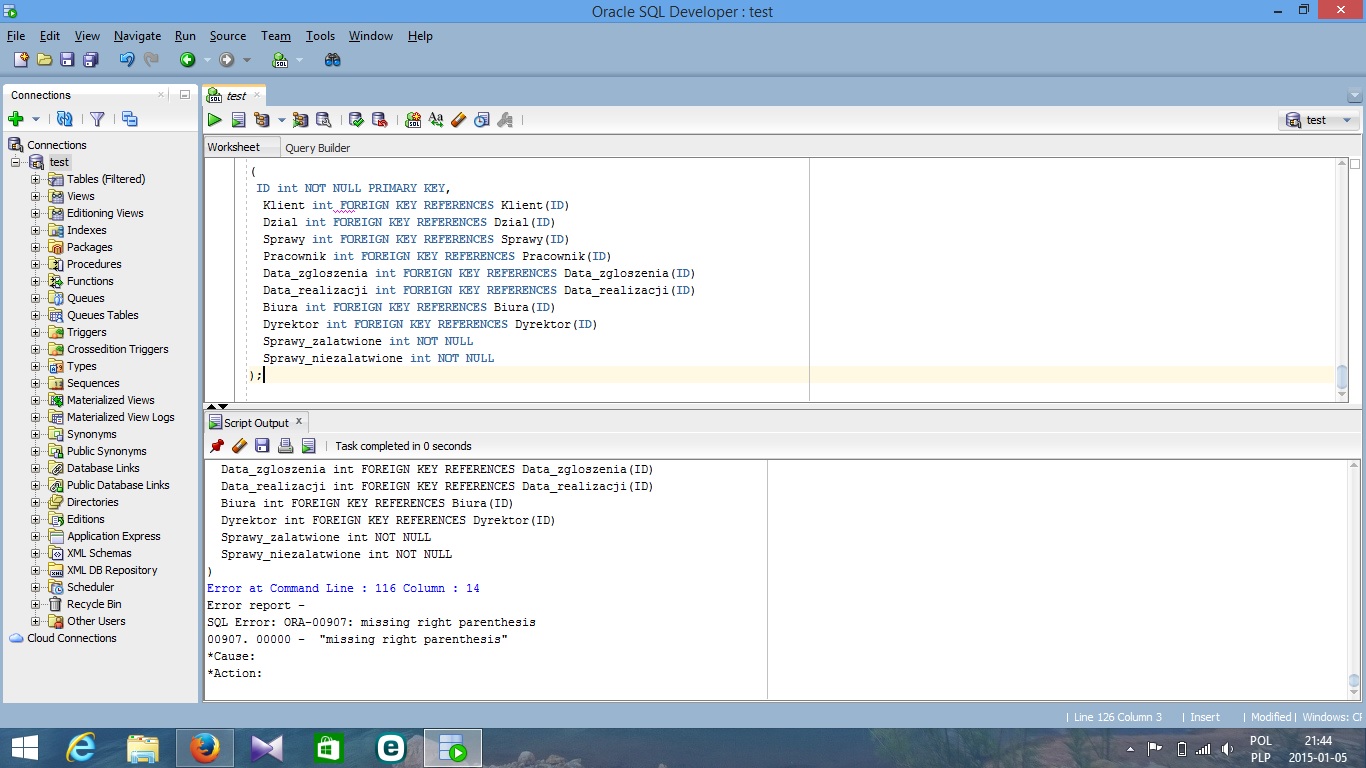Screen dimensions: 1366x768
Task: Click the Commit icon in worksheet toolbar
Action: tap(356, 120)
